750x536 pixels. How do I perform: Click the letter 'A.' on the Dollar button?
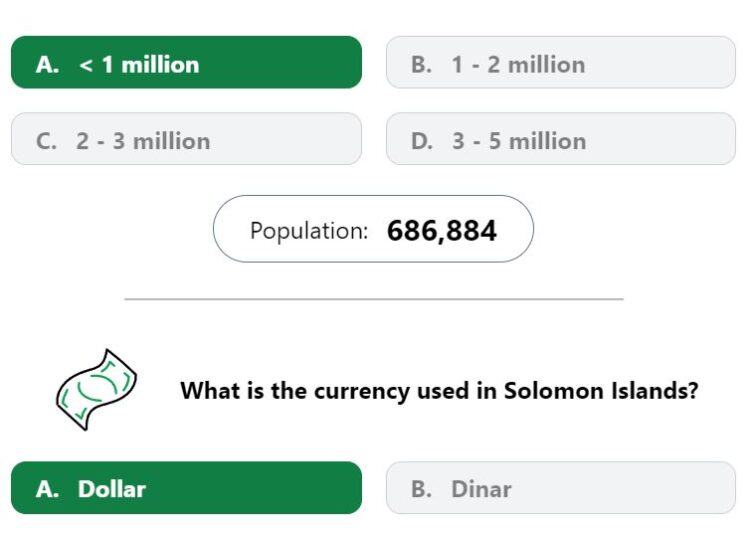coord(47,489)
